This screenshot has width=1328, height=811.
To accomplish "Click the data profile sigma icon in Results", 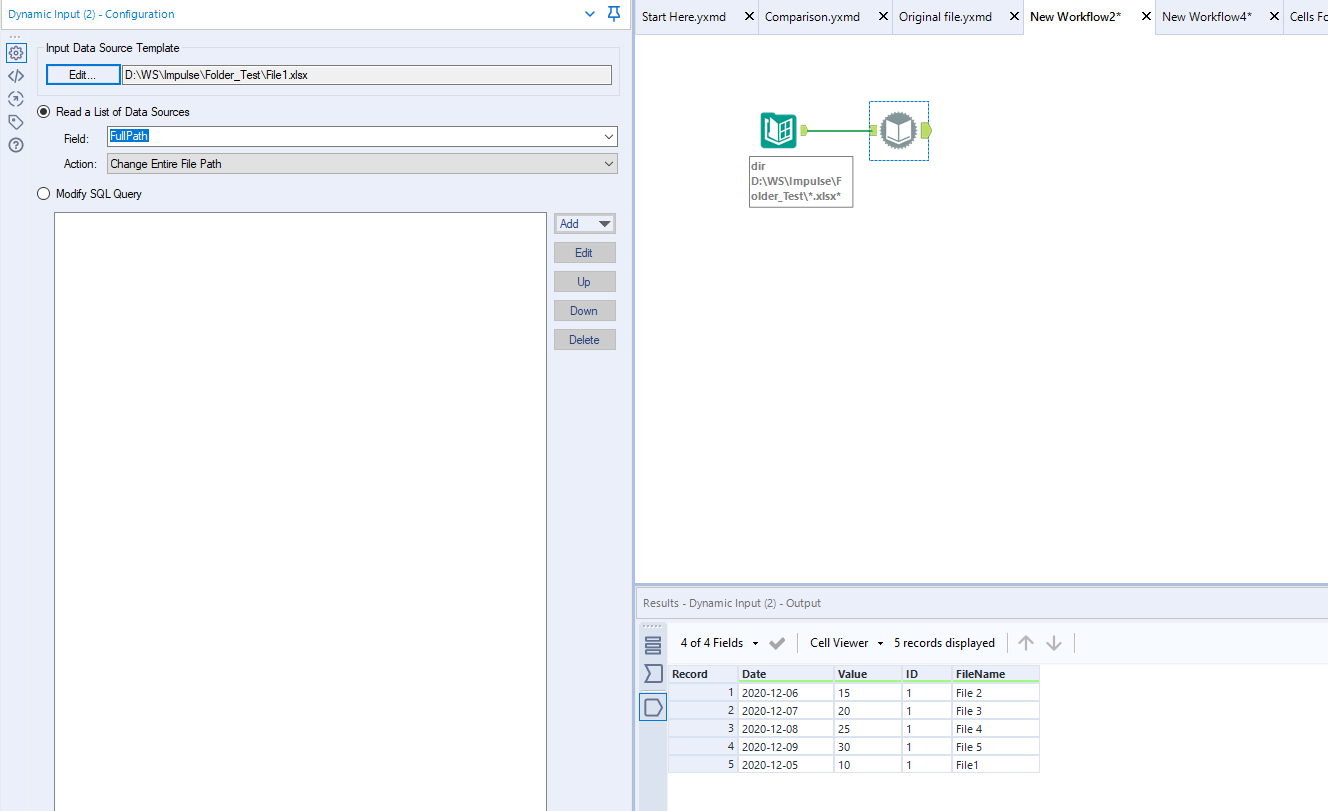I will [x=652, y=673].
